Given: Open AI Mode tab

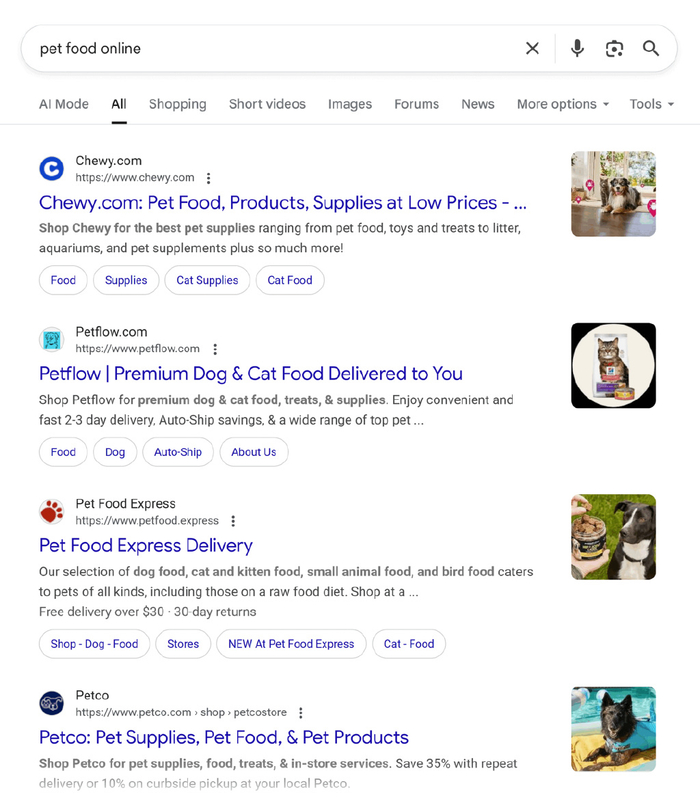Looking at the screenshot, I should [64, 104].
